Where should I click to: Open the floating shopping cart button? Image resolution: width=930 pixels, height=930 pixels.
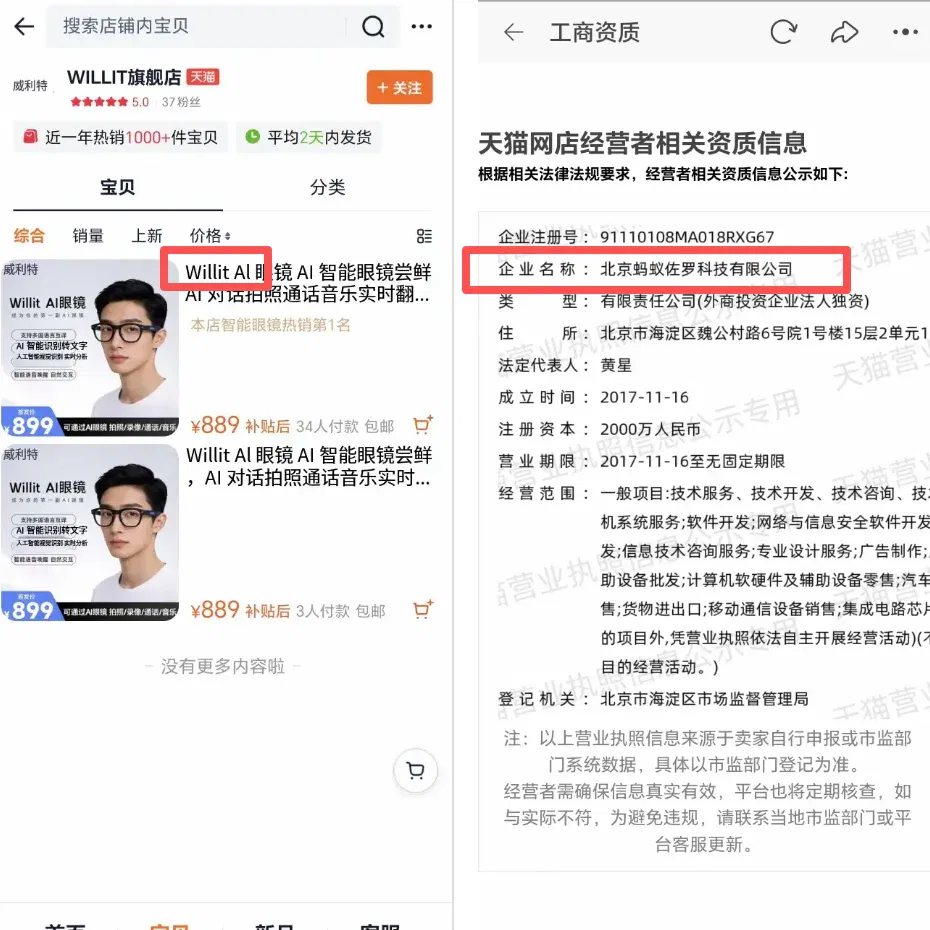point(415,770)
